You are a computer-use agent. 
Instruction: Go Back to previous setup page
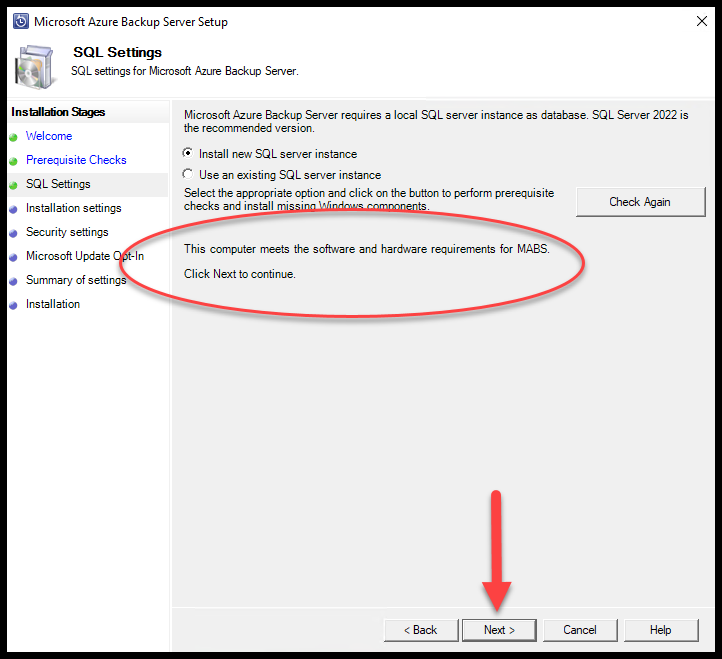[420, 630]
